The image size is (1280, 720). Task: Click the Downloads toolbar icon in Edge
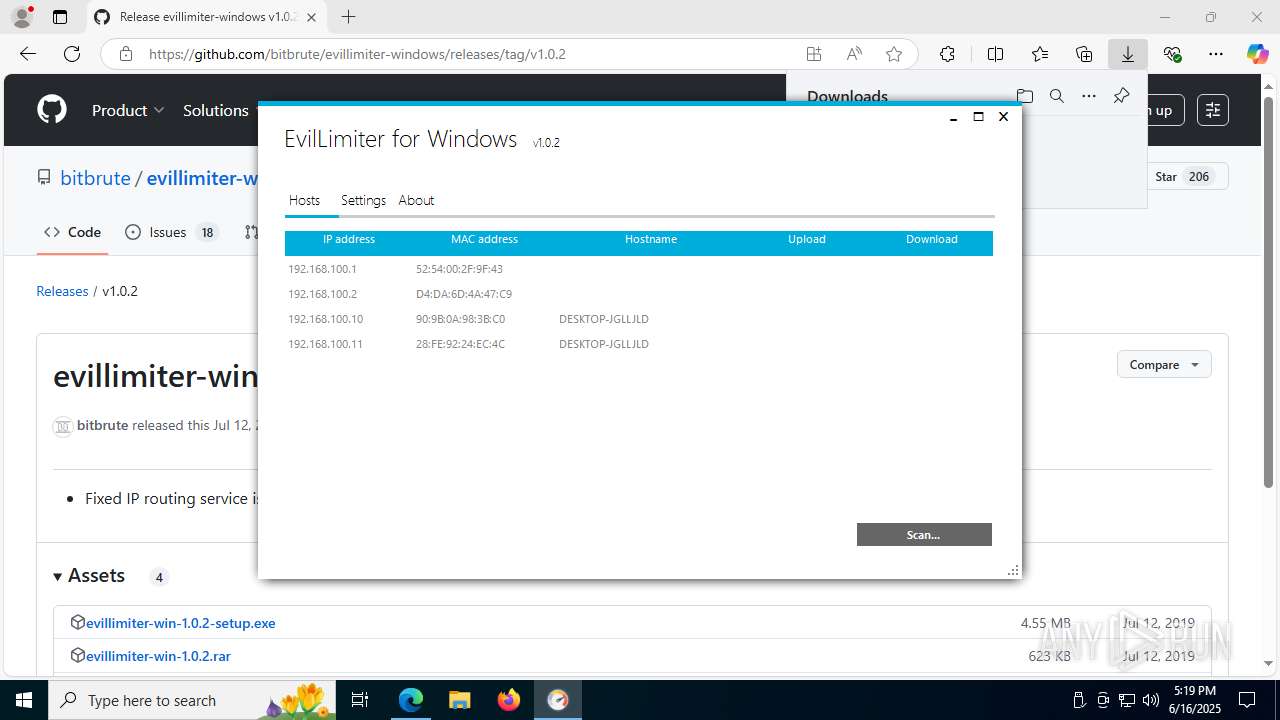[1128, 54]
